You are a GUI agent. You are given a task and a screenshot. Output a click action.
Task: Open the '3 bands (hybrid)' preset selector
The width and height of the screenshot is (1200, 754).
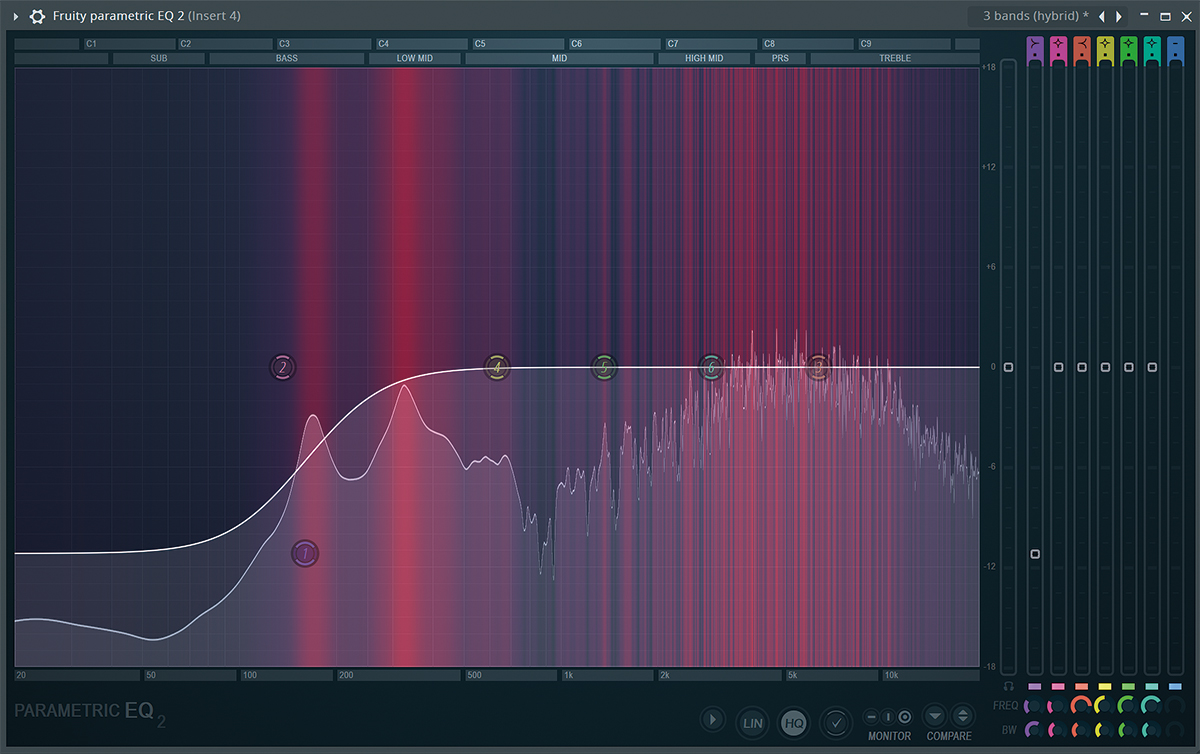1036,16
